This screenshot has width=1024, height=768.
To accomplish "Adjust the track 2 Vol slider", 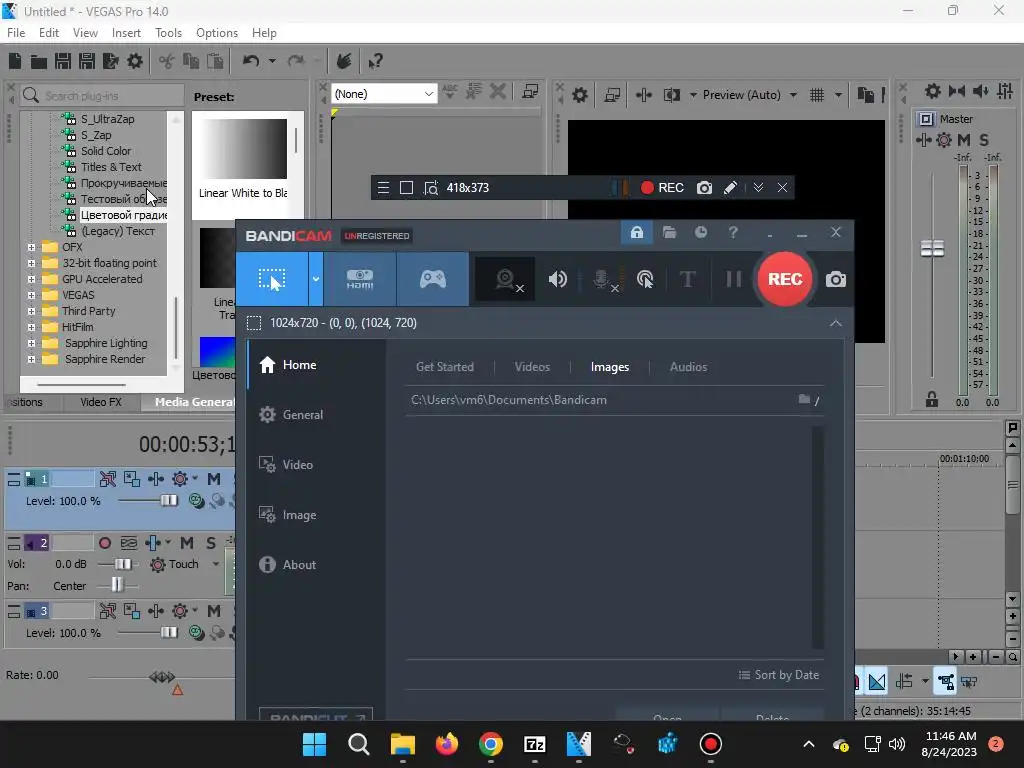I will [x=122, y=564].
